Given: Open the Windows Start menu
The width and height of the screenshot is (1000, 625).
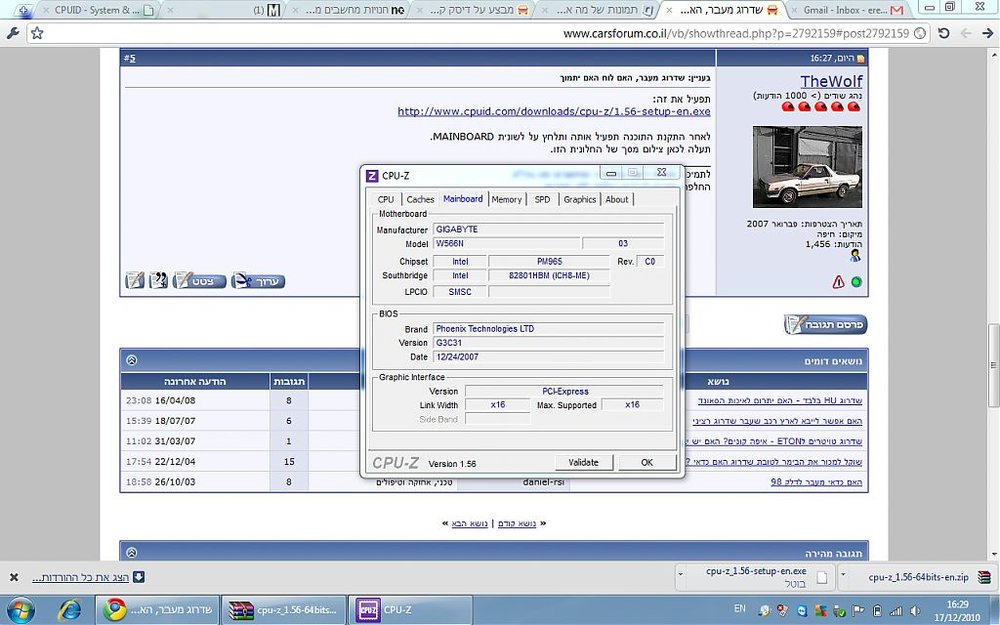Looking at the screenshot, I should [20, 610].
